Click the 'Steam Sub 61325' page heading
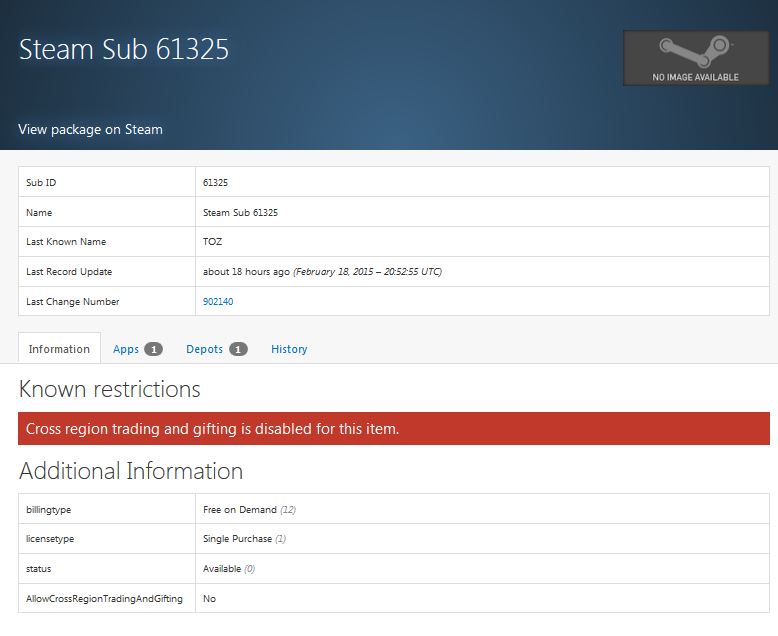 point(124,49)
